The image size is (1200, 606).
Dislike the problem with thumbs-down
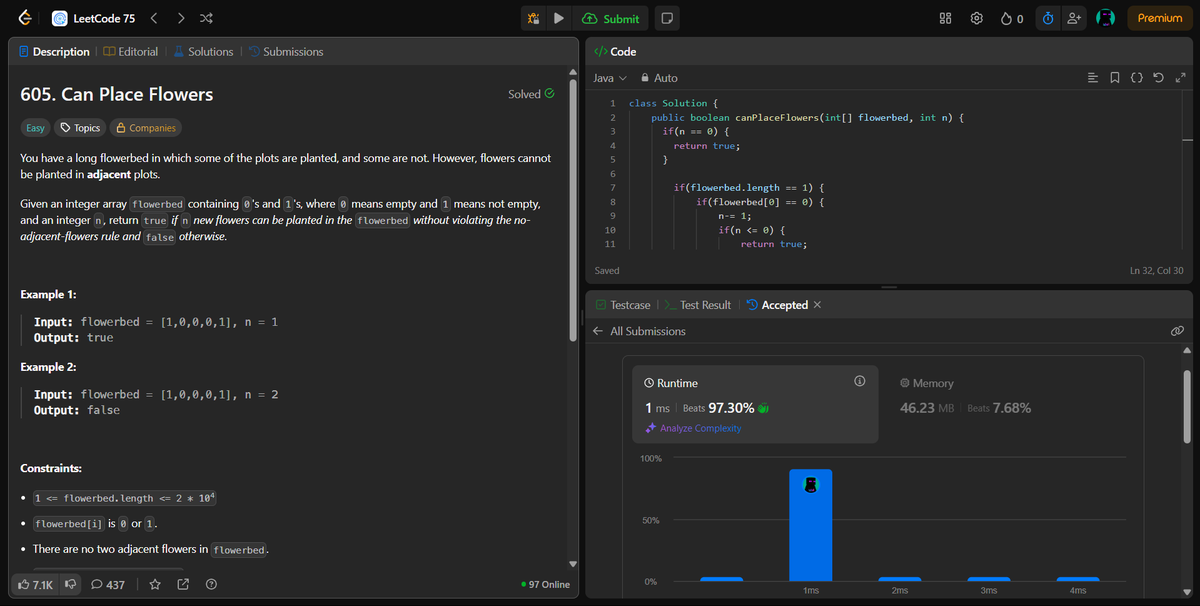pyautogui.click(x=70, y=584)
